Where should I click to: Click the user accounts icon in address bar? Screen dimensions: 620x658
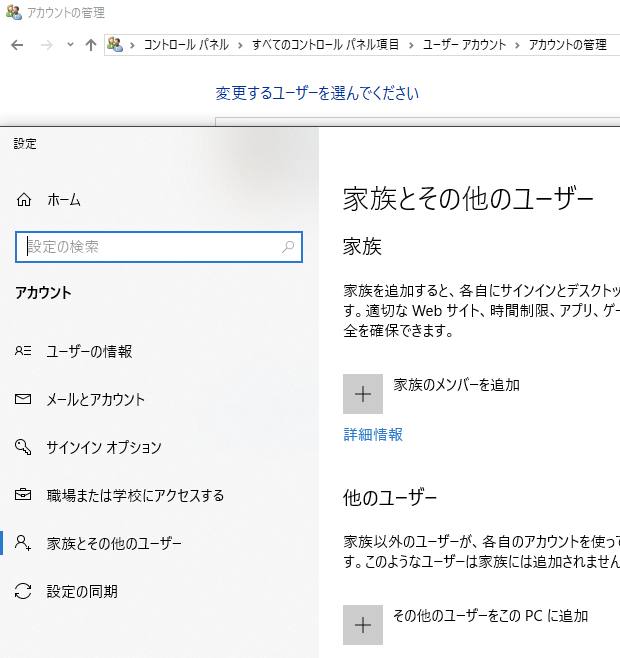tap(117, 45)
